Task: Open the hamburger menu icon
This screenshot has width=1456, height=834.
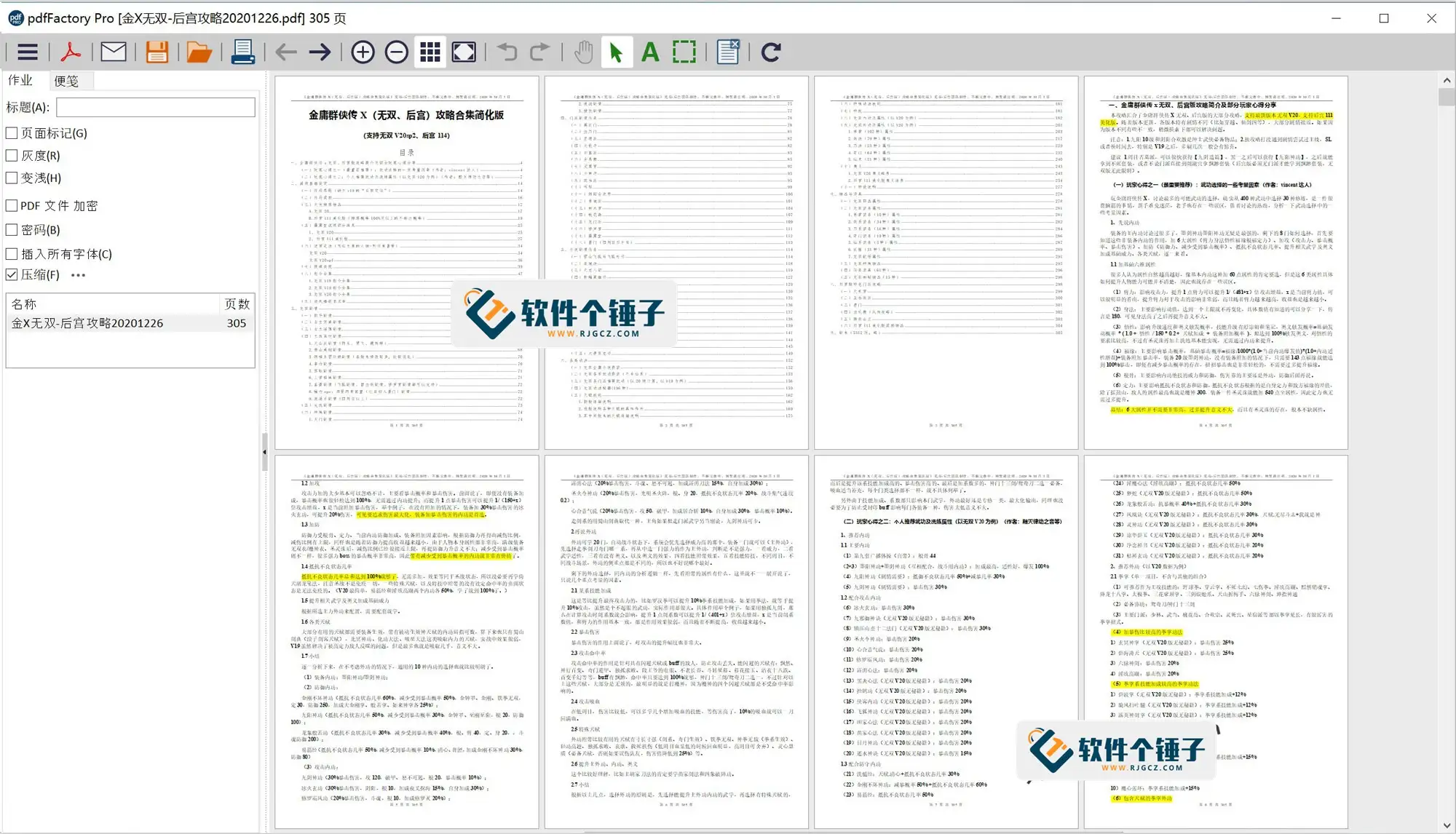Action: click(x=28, y=52)
